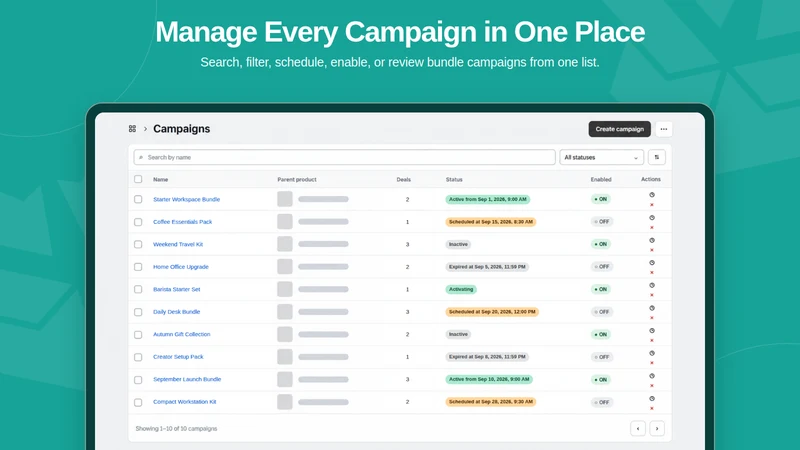Viewport: 800px width, 450px height.
Task: Go to the next page arrow
Action: pyautogui.click(x=657, y=429)
